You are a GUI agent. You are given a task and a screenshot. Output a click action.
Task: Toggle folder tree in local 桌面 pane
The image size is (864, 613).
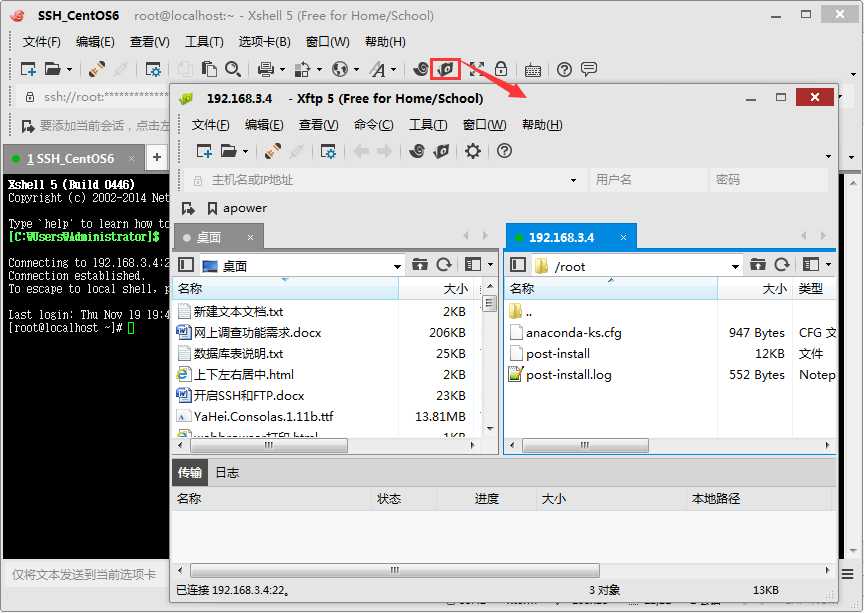click(x=186, y=265)
